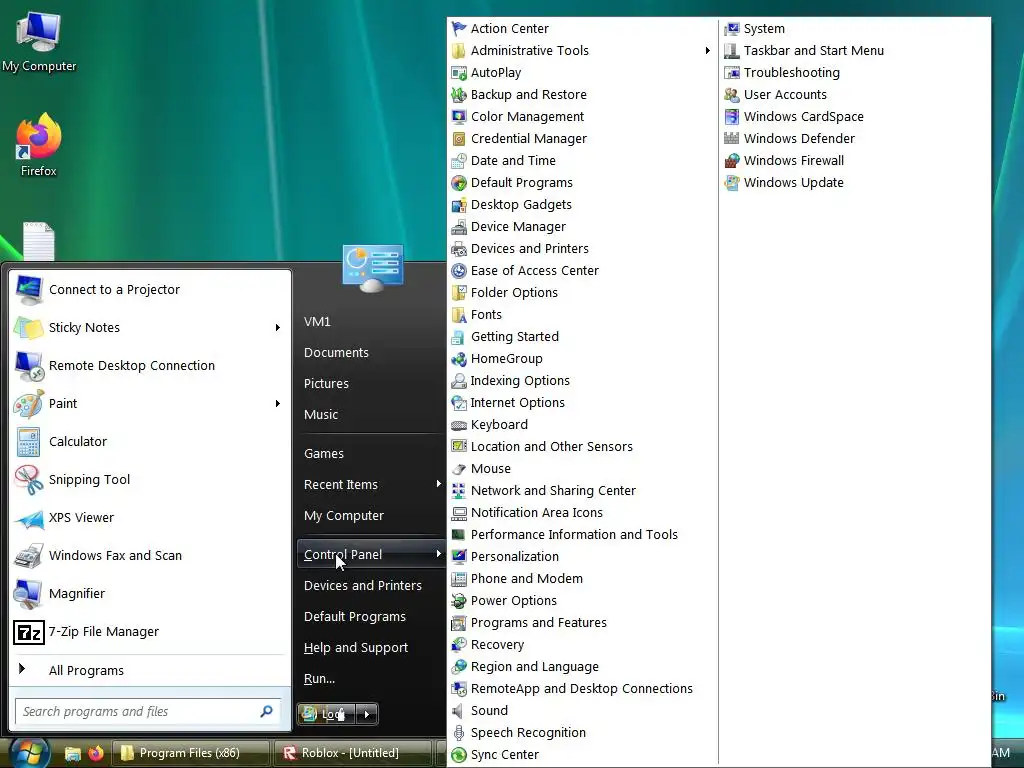1024x768 pixels.
Task: Open the Snipping Tool
Action: [150, 480]
